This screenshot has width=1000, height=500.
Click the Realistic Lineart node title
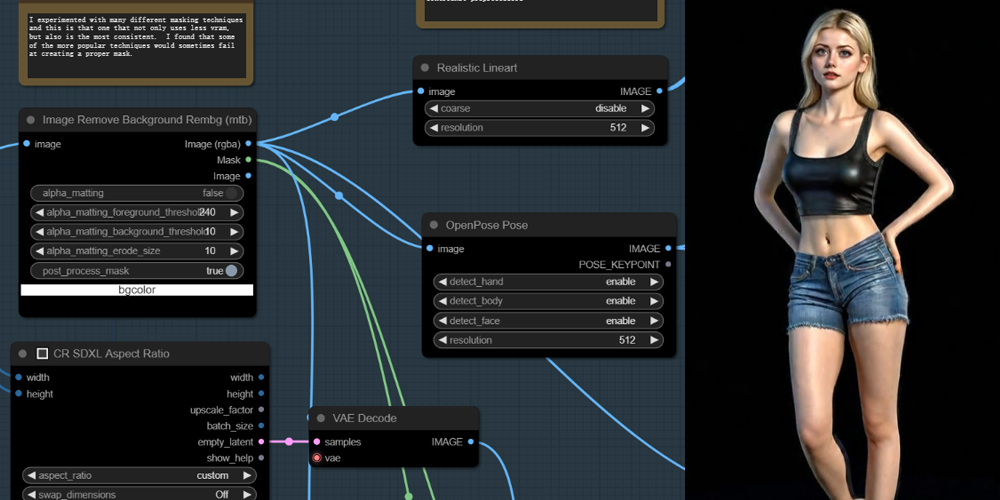pos(476,68)
